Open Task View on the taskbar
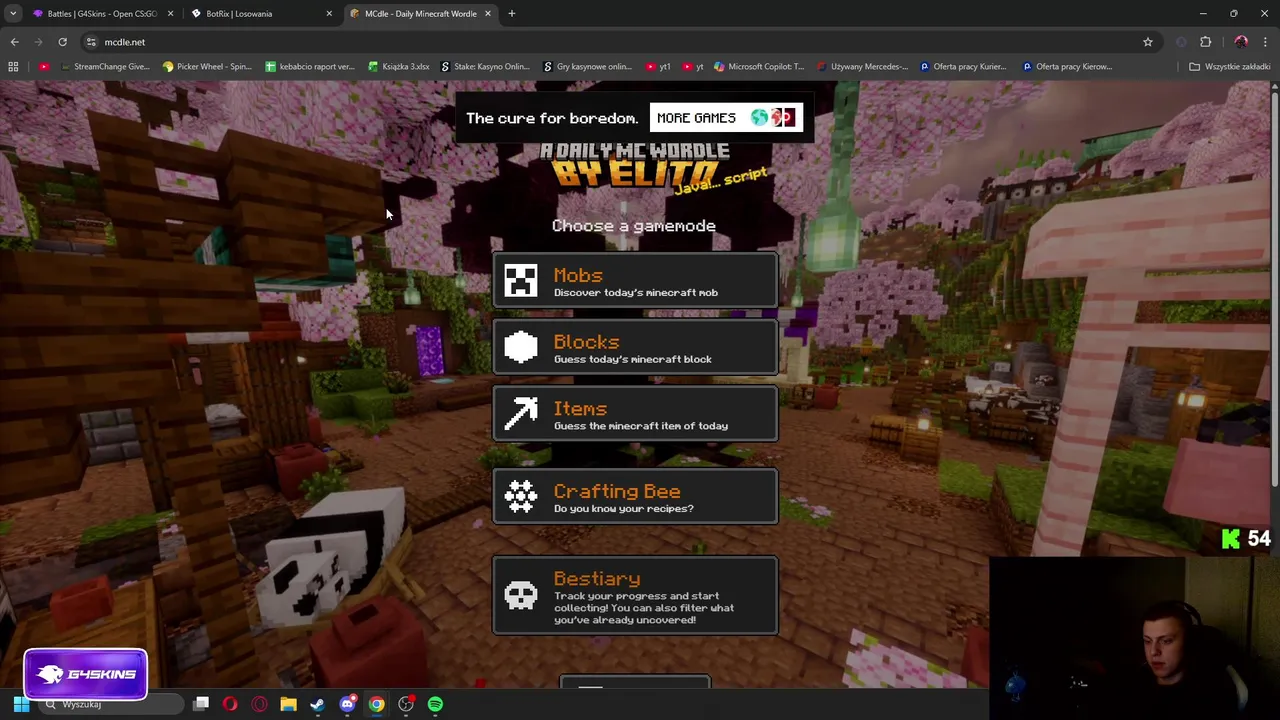1280x720 pixels. click(x=201, y=705)
